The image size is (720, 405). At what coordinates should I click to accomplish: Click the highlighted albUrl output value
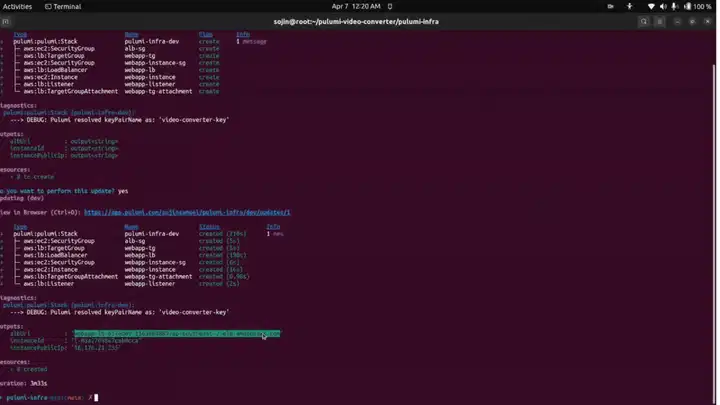coord(177,334)
